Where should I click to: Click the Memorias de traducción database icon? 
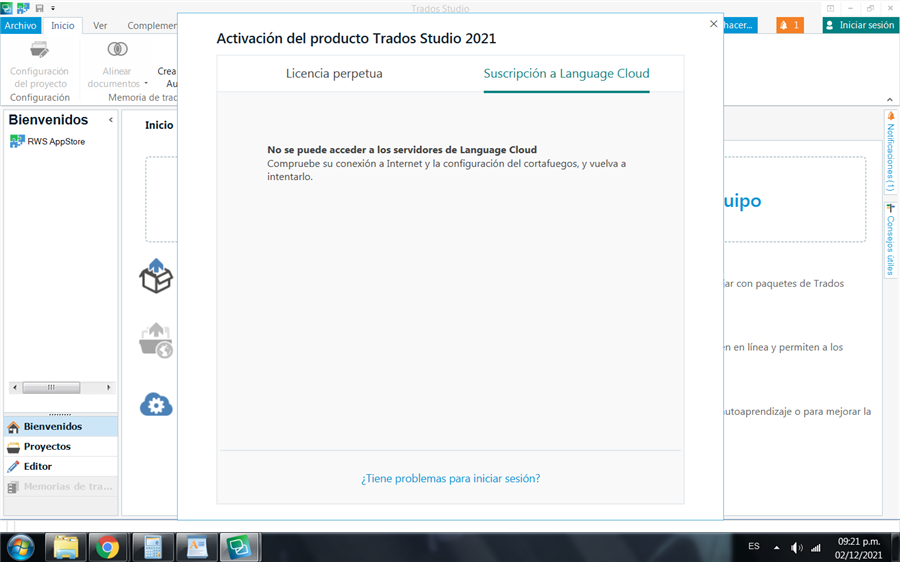pyautogui.click(x=13, y=487)
